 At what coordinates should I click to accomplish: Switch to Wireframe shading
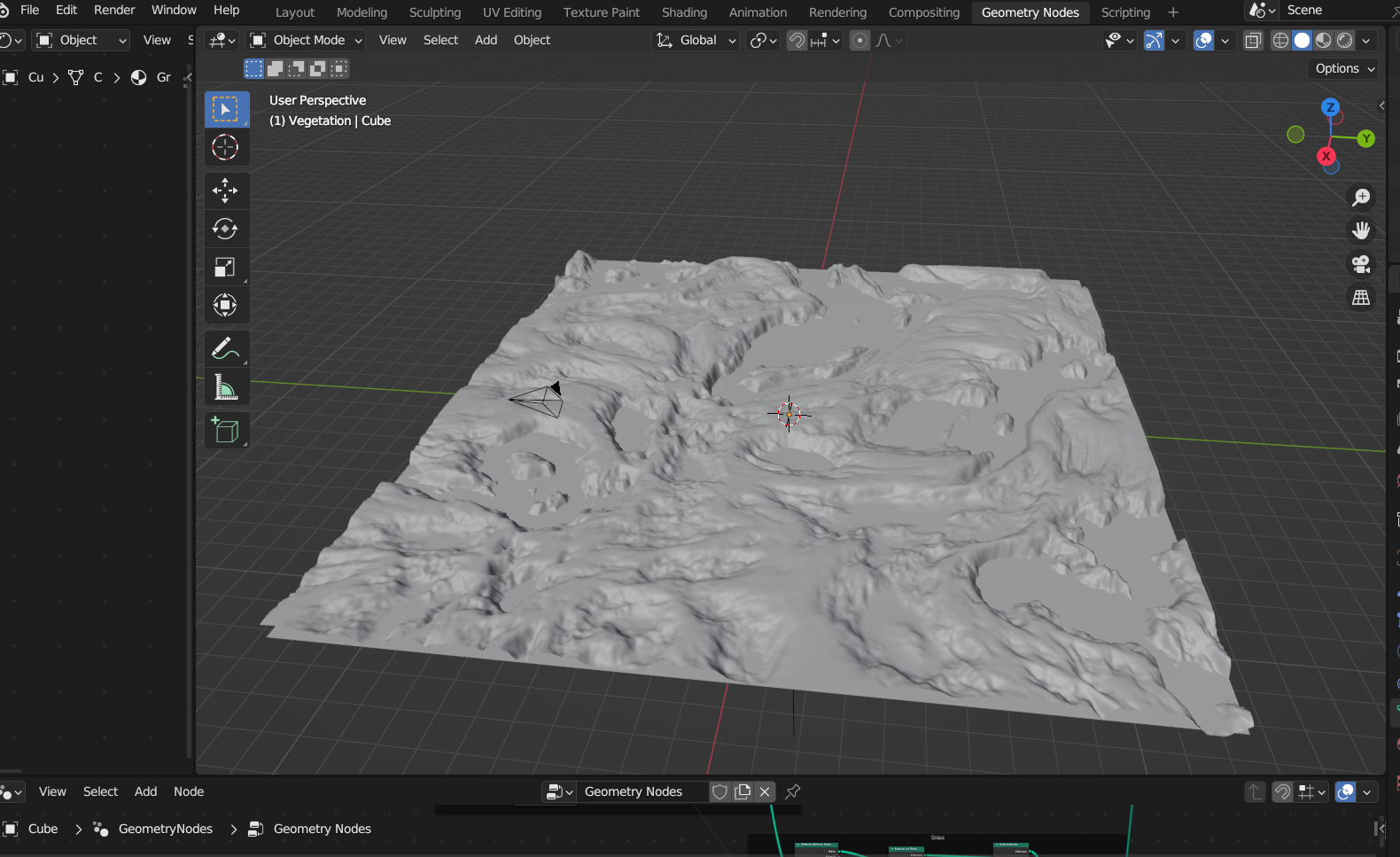1280,41
